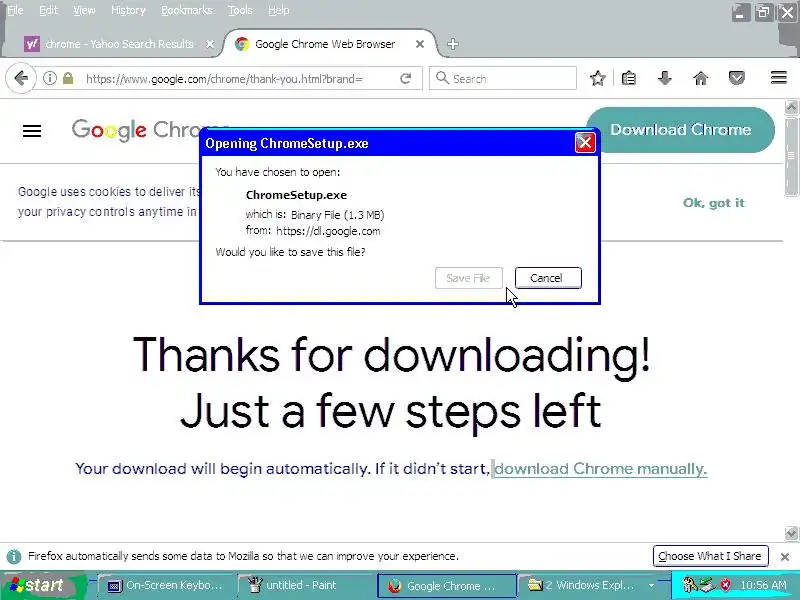Follow the download Chrome manually link
The height and width of the screenshot is (600, 800).
click(x=601, y=468)
